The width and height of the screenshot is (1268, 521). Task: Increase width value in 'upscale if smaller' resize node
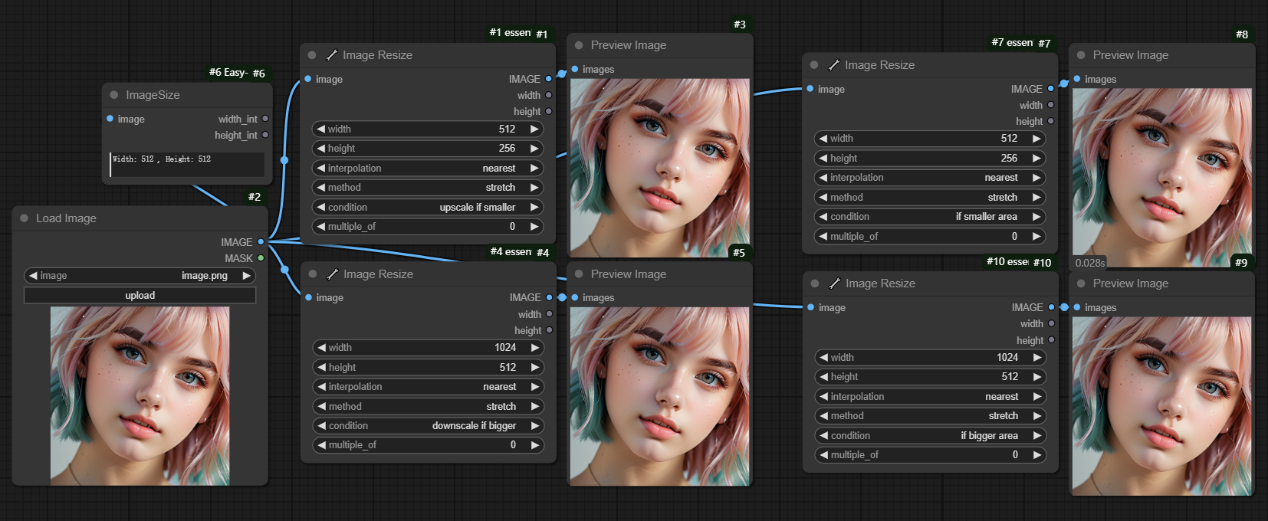(x=534, y=129)
